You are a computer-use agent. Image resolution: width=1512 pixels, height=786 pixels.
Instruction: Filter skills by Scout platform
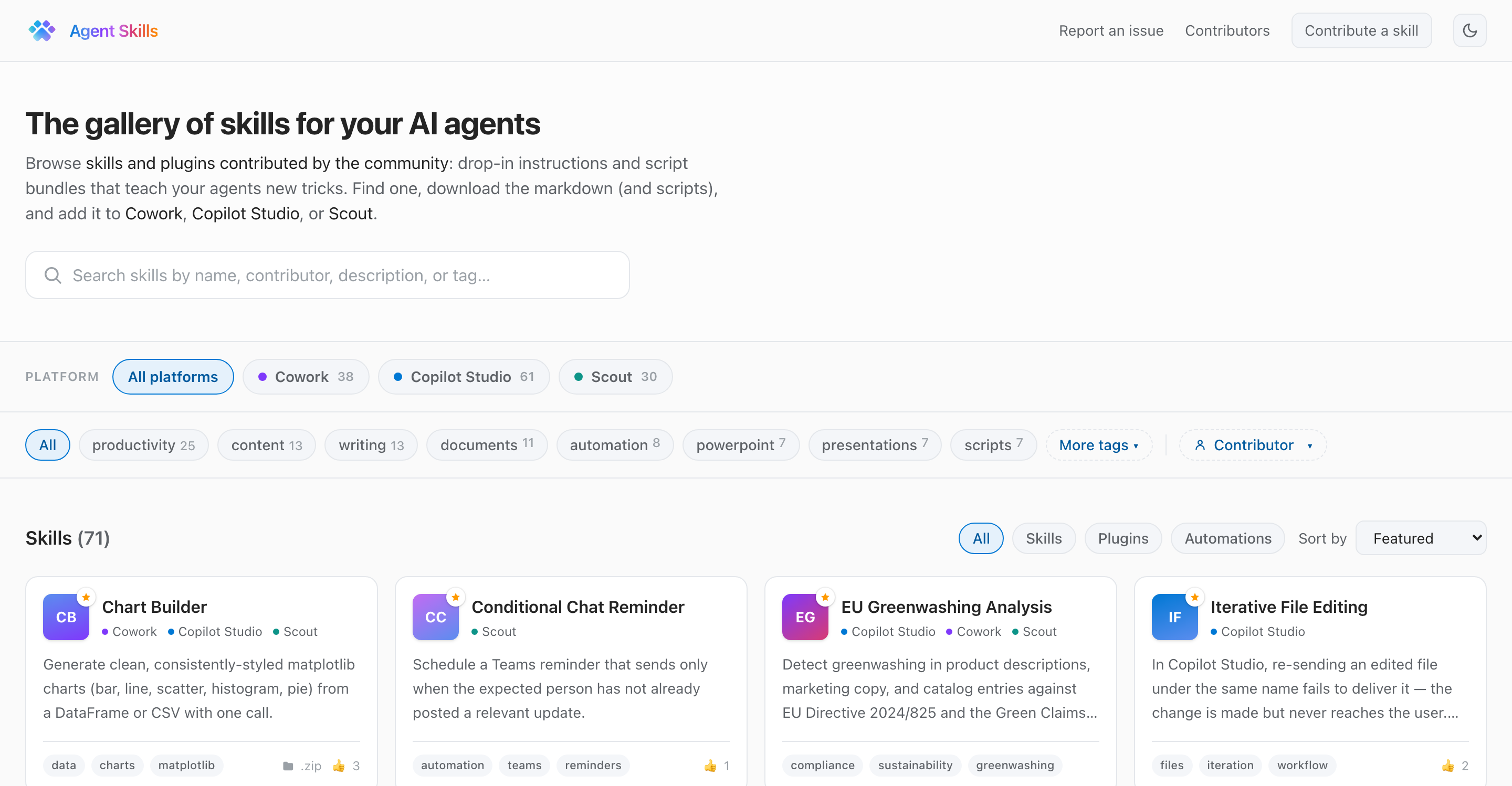point(615,377)
